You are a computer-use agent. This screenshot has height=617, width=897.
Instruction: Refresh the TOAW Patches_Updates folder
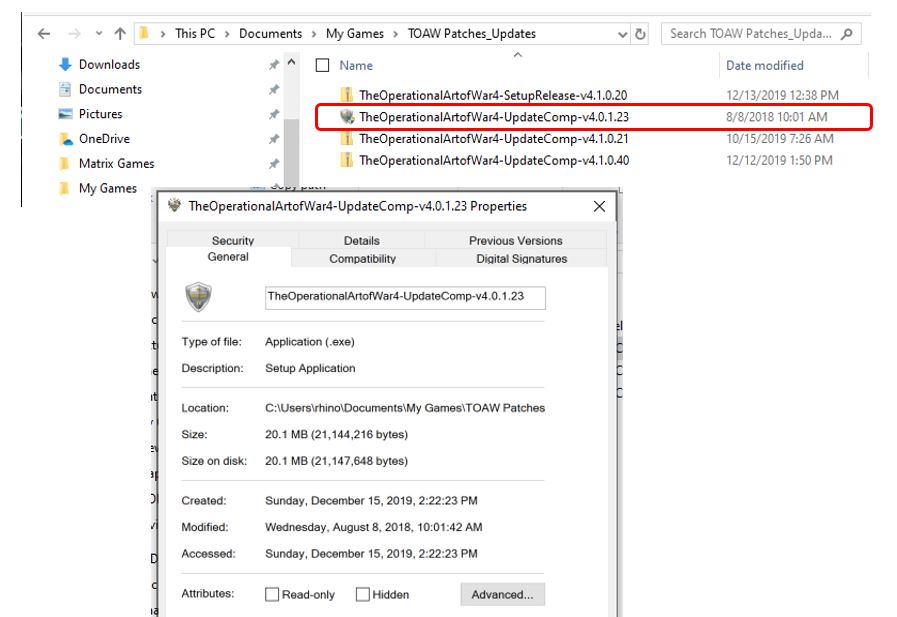click(x=640, y=34)
